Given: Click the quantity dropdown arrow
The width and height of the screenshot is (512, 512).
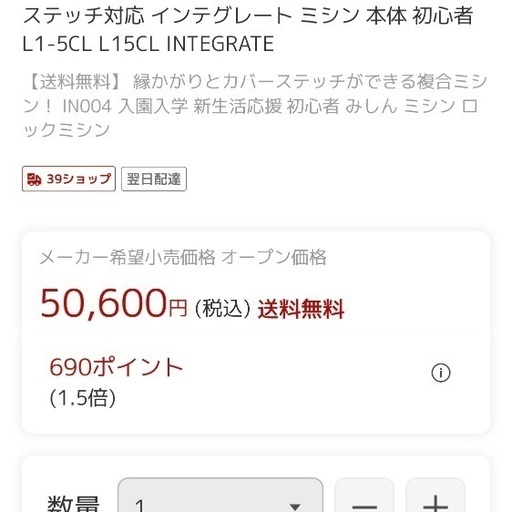Looking at the screenshot, I should point(295,507).
